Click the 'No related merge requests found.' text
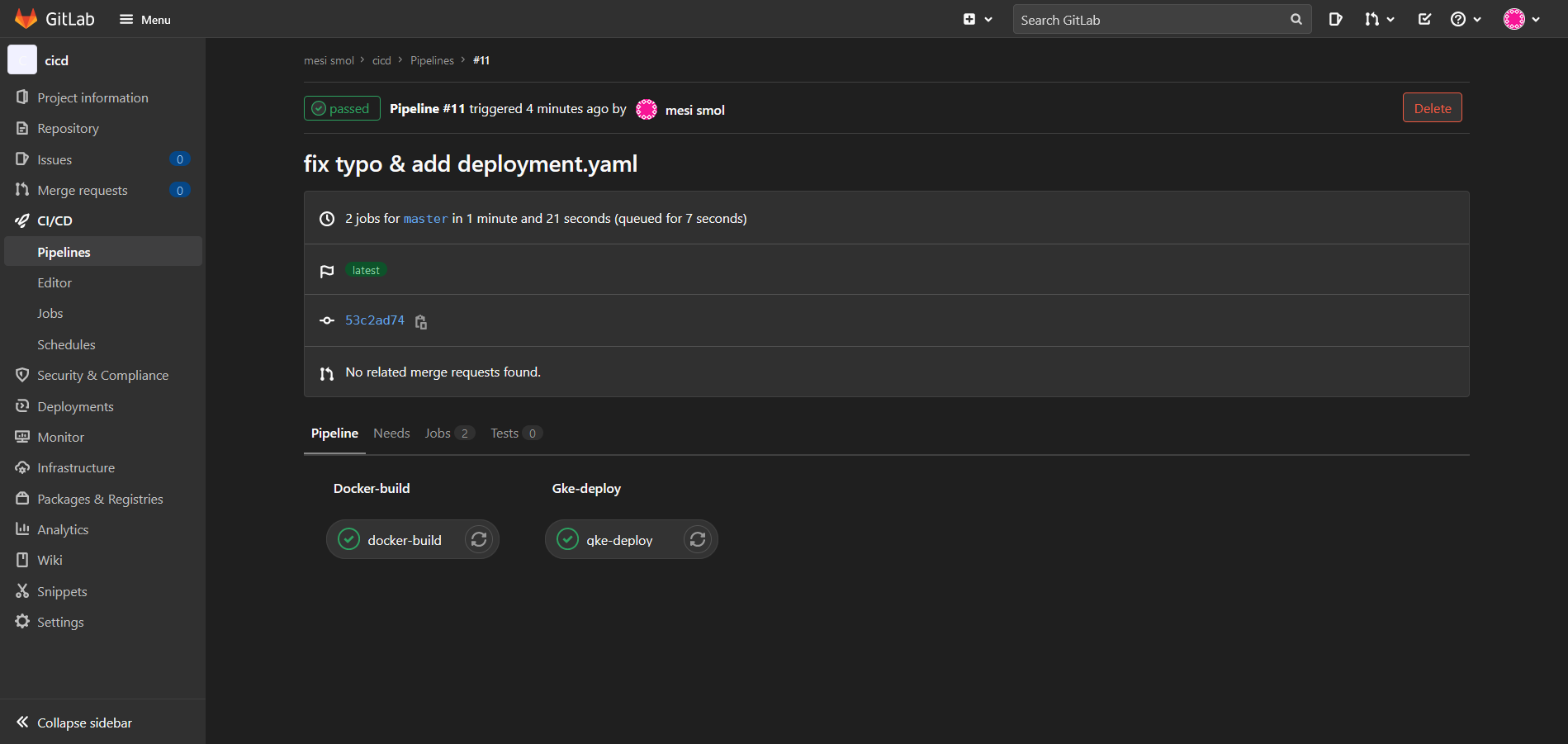The width and height of the screenshot is (1568, 744). 443,372
